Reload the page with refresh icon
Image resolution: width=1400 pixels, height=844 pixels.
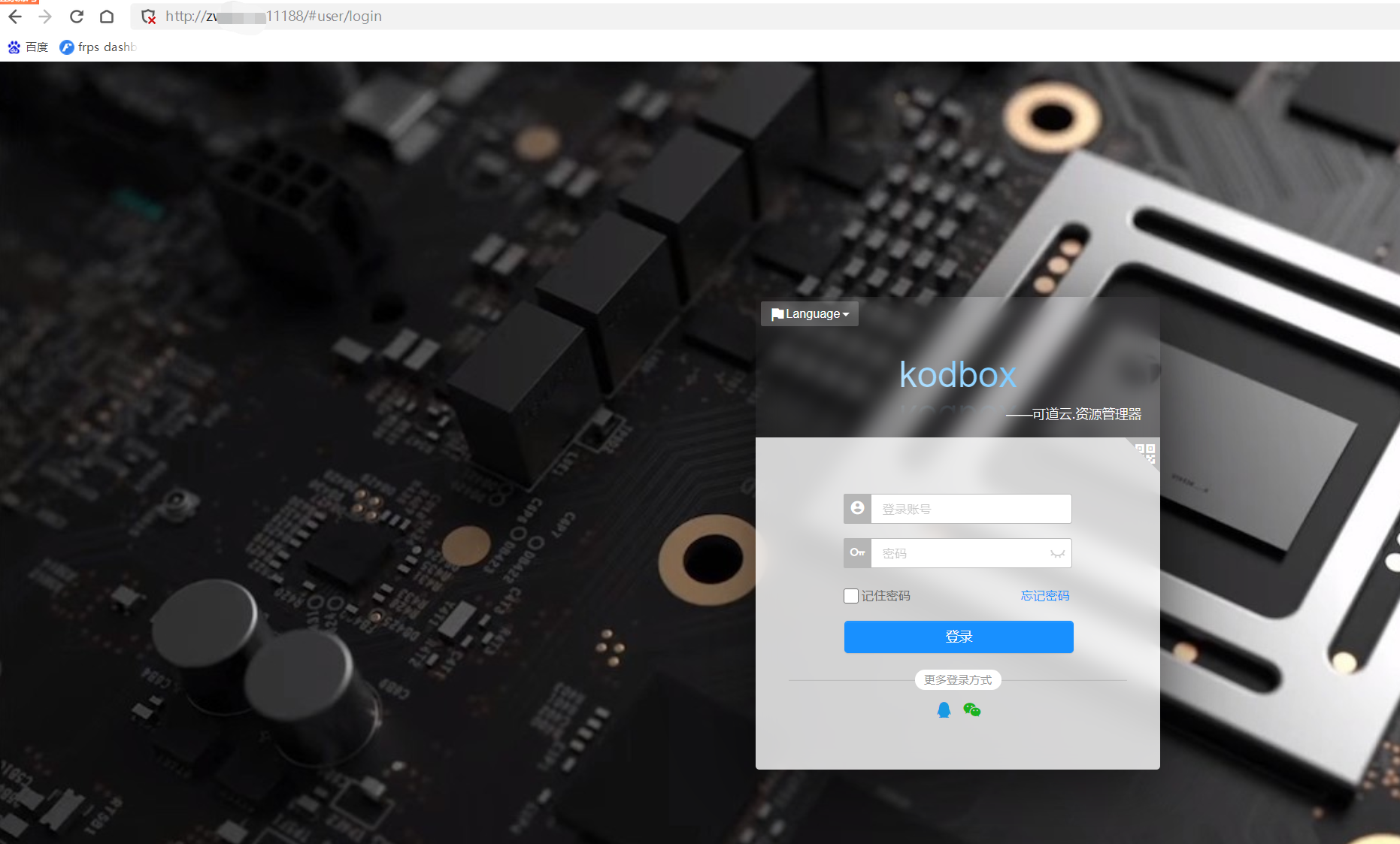point(76,17)
